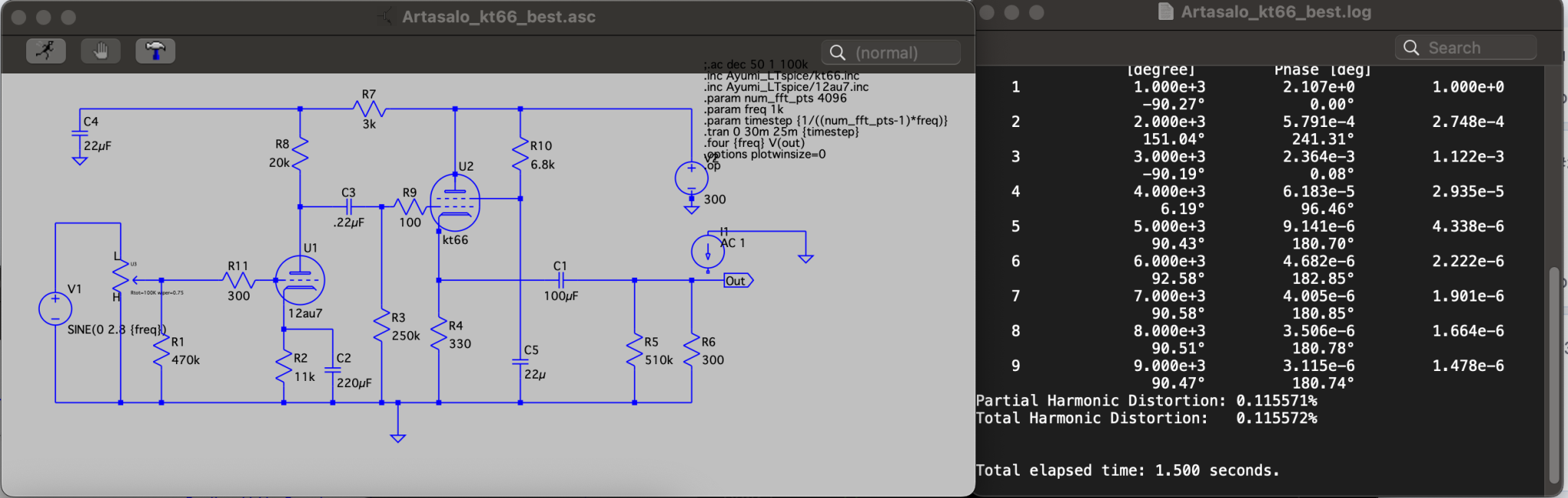
Task: Click the 6.183e-5 fourth harmonic value
Action: pos(1318,191)
